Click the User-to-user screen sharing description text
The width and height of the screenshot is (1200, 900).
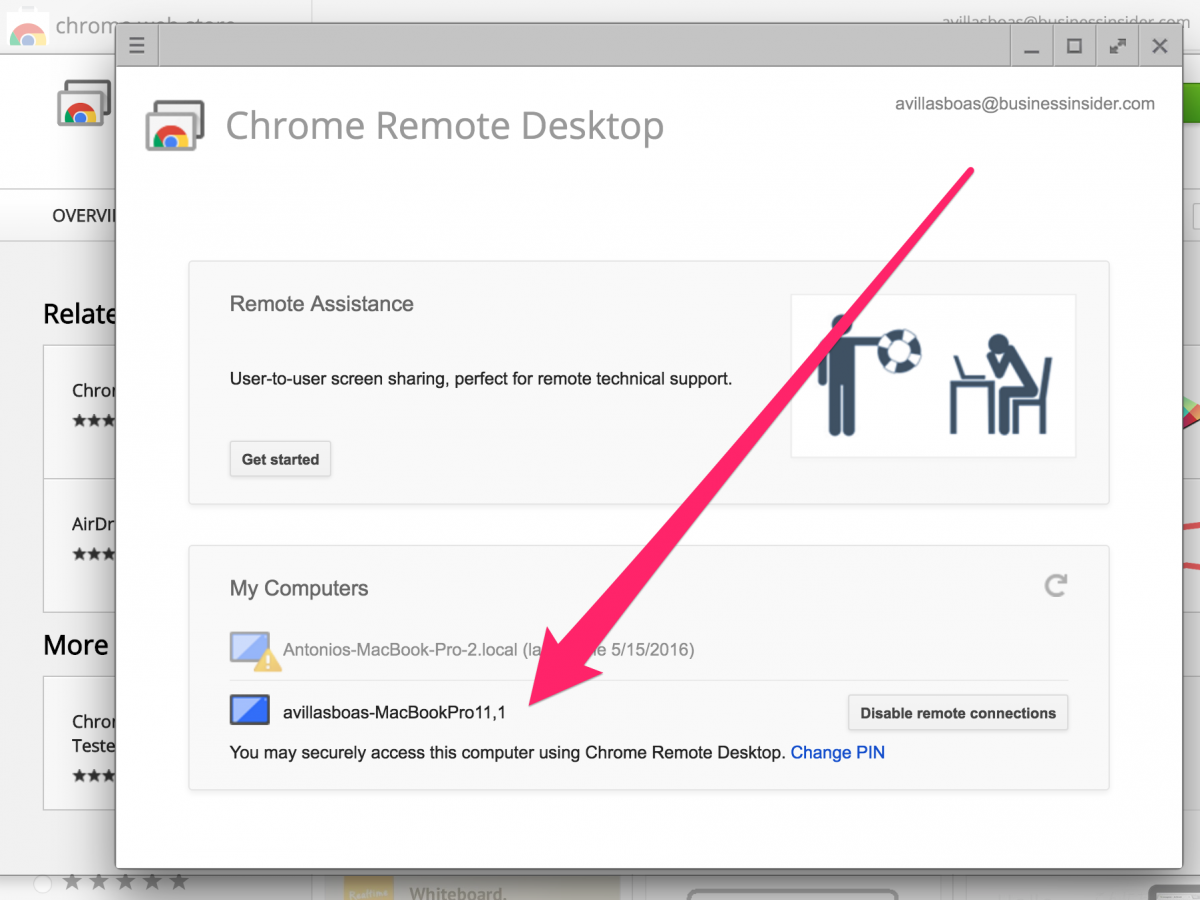[481, 379]
